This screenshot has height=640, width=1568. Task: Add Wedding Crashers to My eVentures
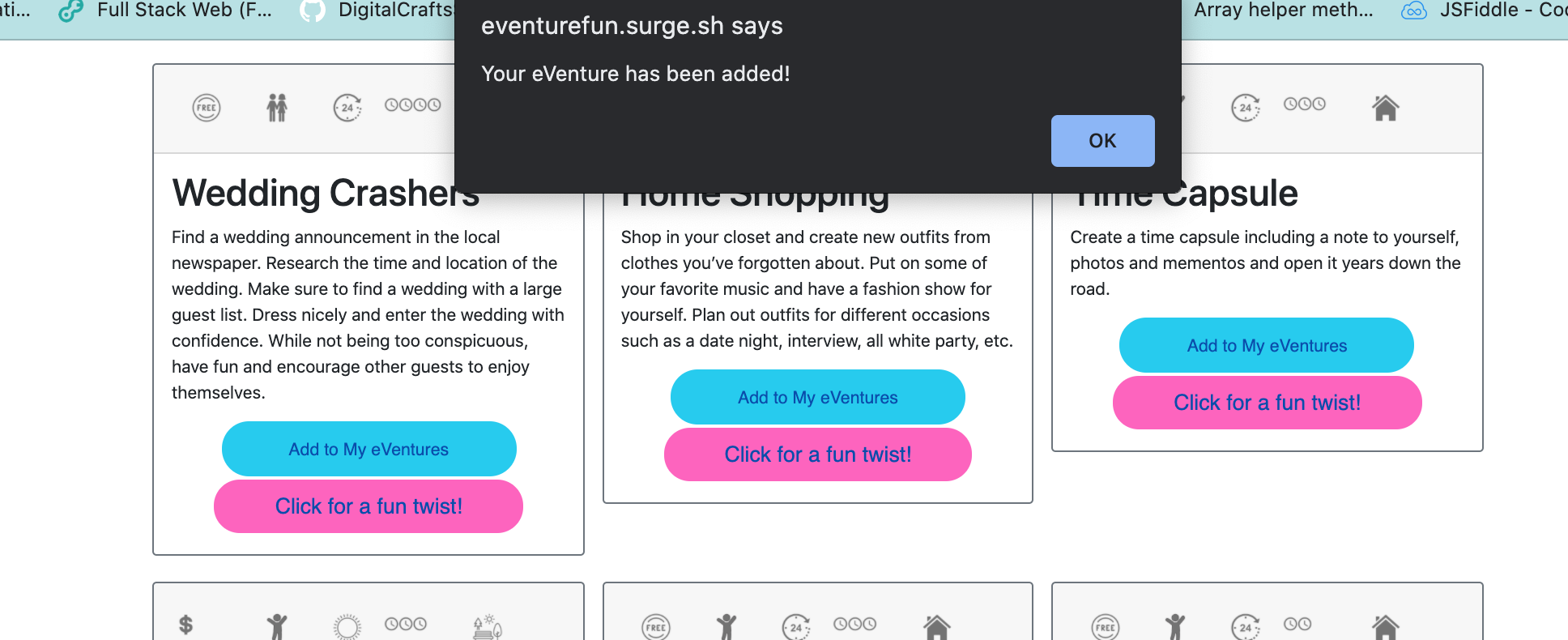tap(369, 449)
